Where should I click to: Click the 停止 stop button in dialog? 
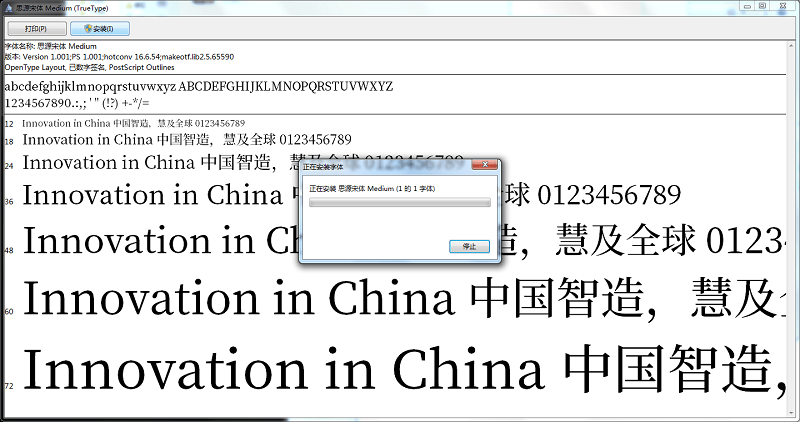pyautogui.click(x=469, y=246)
